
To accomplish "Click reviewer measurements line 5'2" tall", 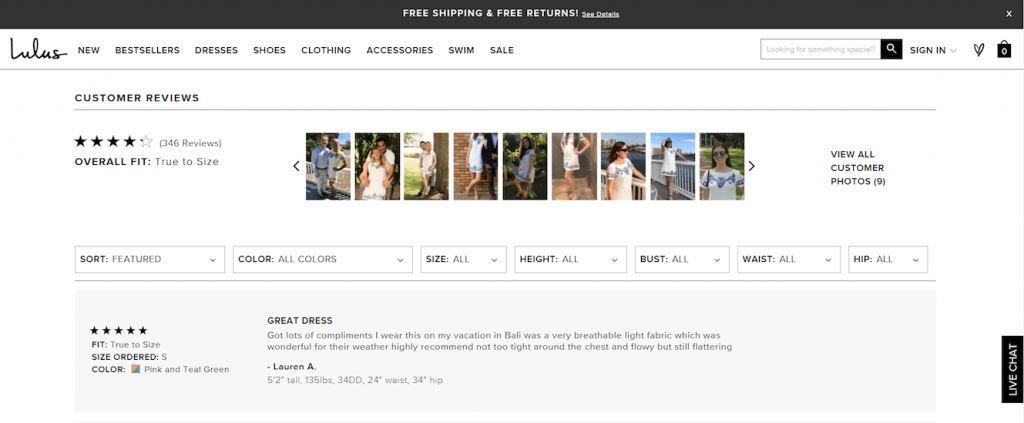I will pyautogui.click(x=355, y=379).
